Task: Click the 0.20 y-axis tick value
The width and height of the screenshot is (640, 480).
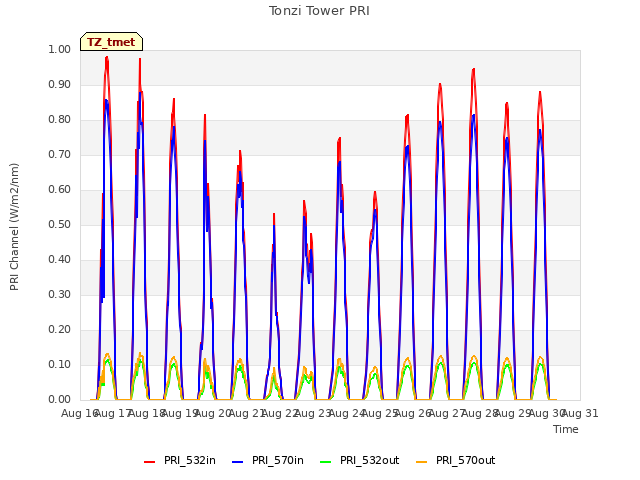Action: point(60,329)
